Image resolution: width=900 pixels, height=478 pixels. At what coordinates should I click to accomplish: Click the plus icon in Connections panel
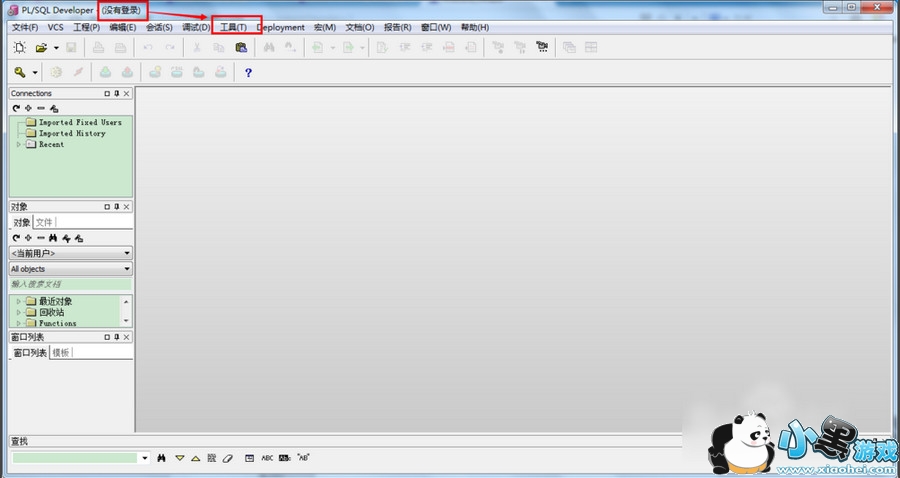[x=28, y=108]
